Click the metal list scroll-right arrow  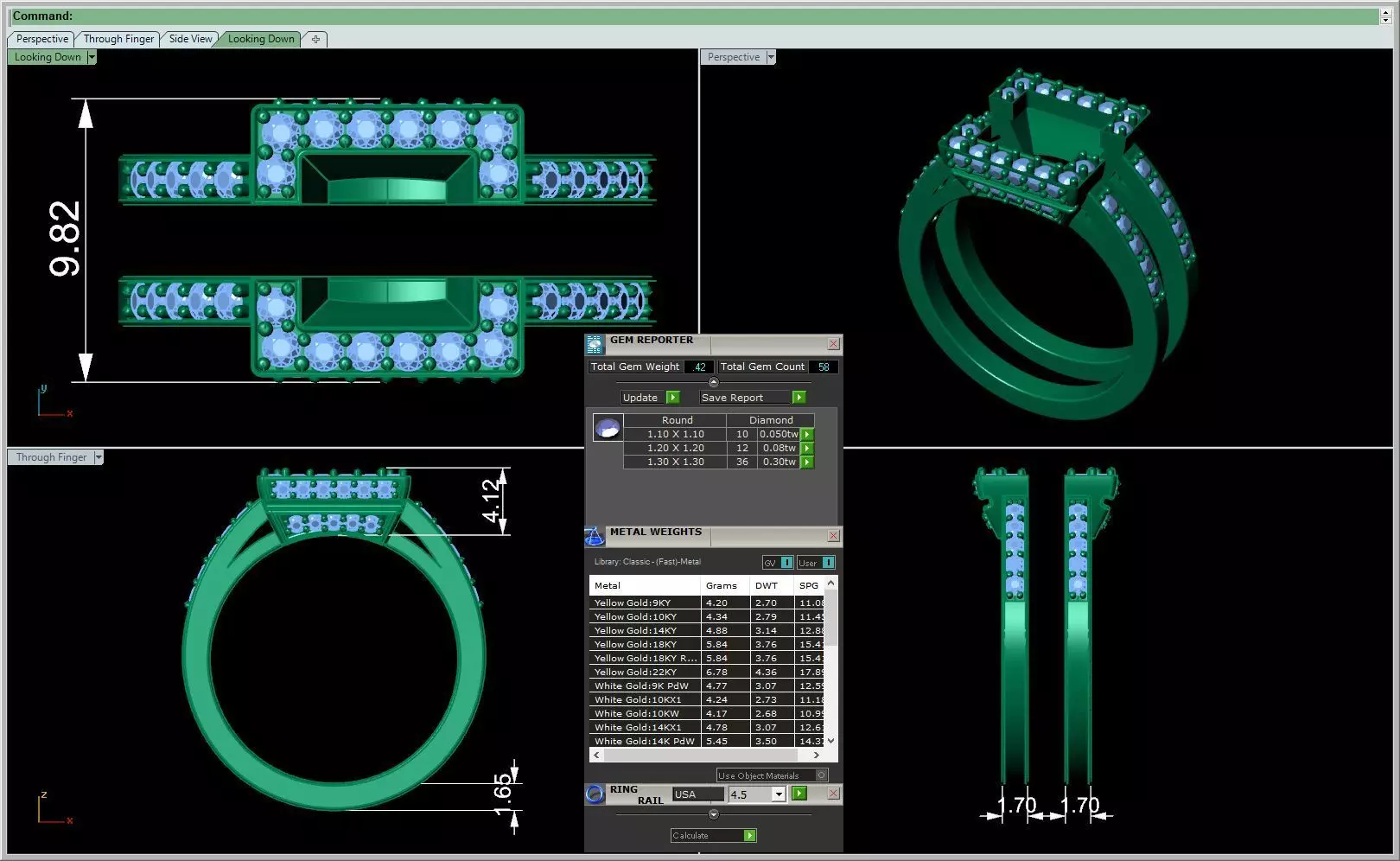click(817, 755)
